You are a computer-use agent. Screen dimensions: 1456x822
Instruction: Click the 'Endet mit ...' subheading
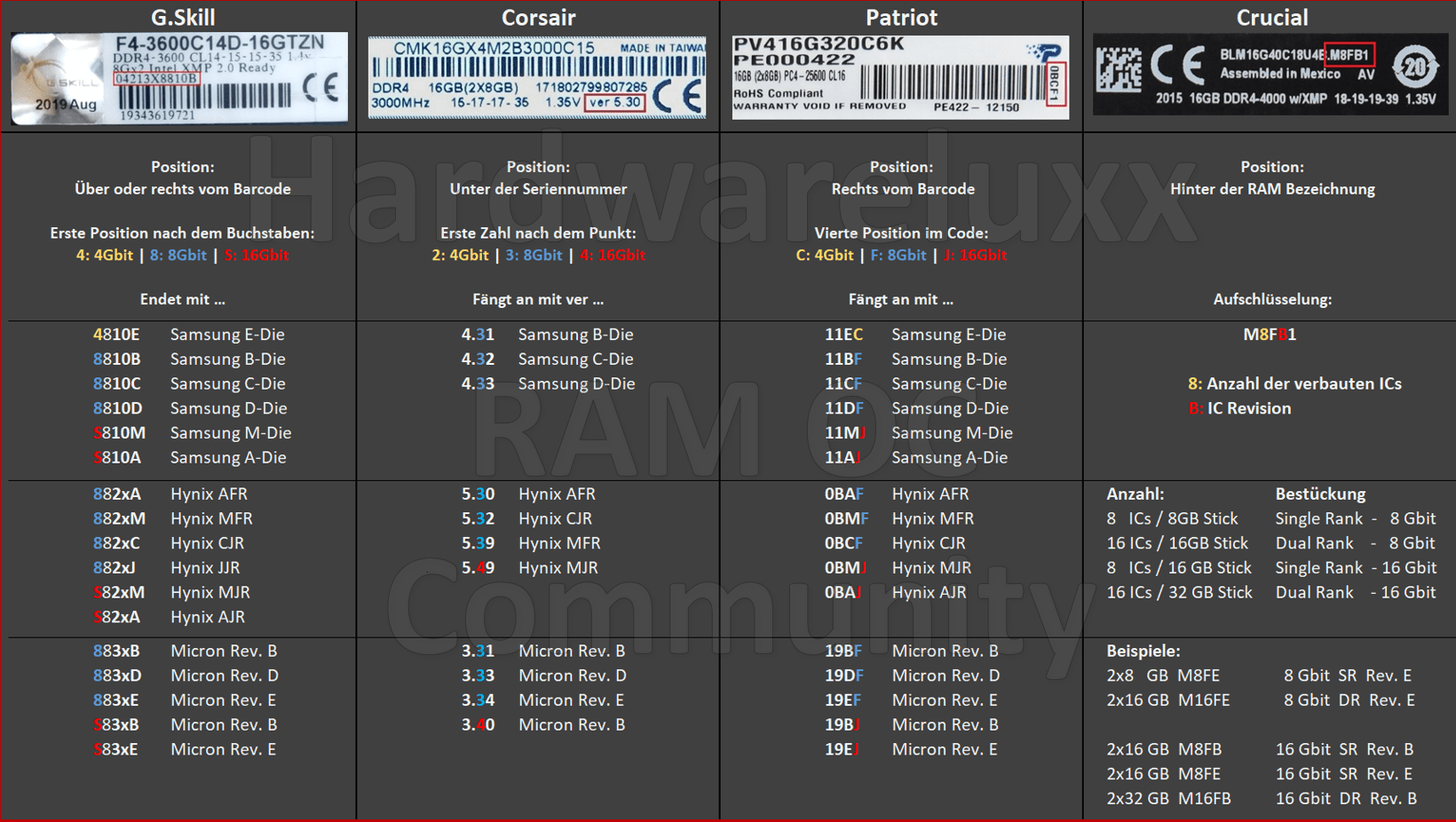click(x=182, y=300)
